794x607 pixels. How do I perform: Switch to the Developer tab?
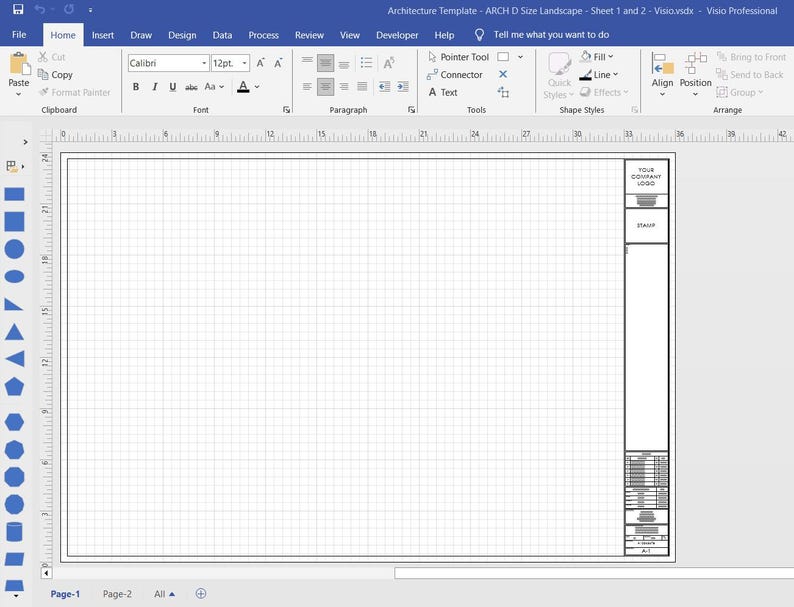click(x=397, y=35)
